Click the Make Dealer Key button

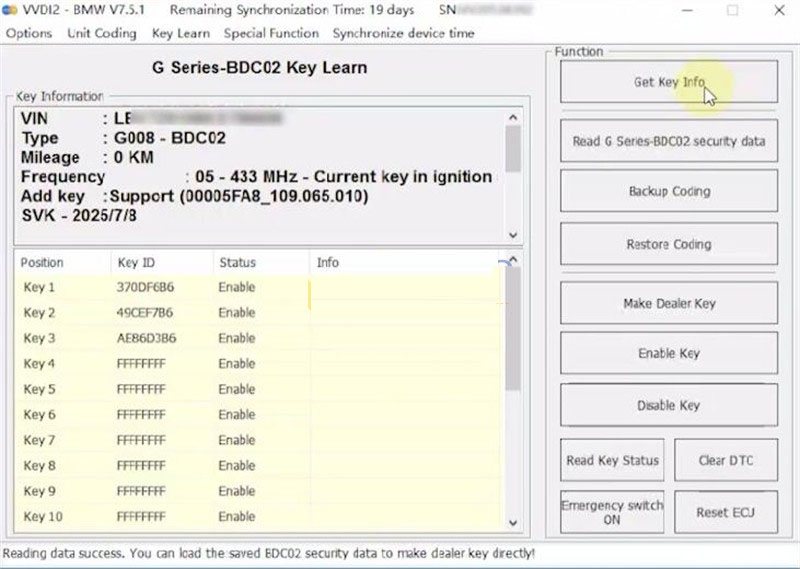coord(669,303)
